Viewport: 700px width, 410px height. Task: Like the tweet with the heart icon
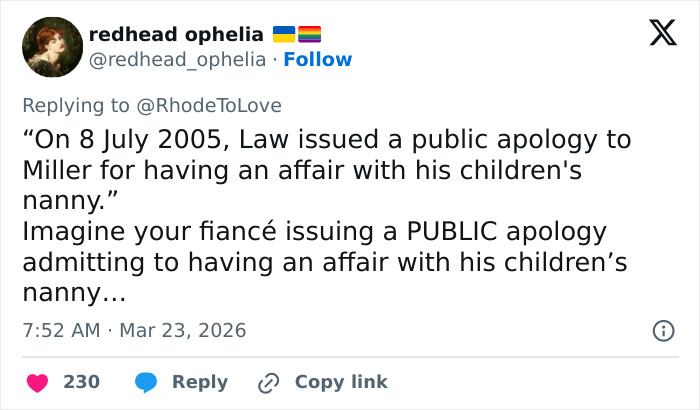(37, 382)
